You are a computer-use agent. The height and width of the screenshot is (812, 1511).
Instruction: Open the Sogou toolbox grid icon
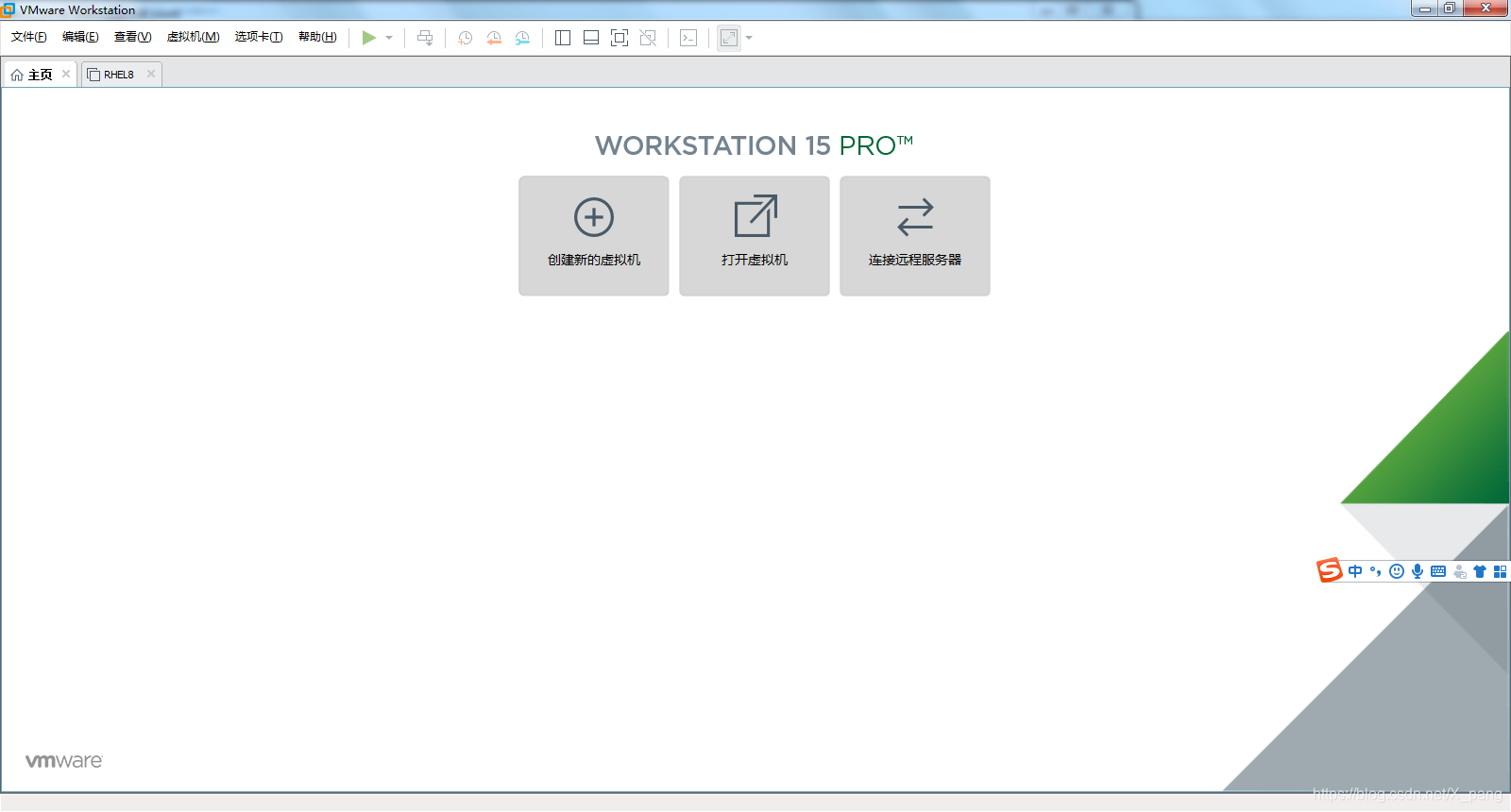pyautogui.click(x=1500, y=571)
